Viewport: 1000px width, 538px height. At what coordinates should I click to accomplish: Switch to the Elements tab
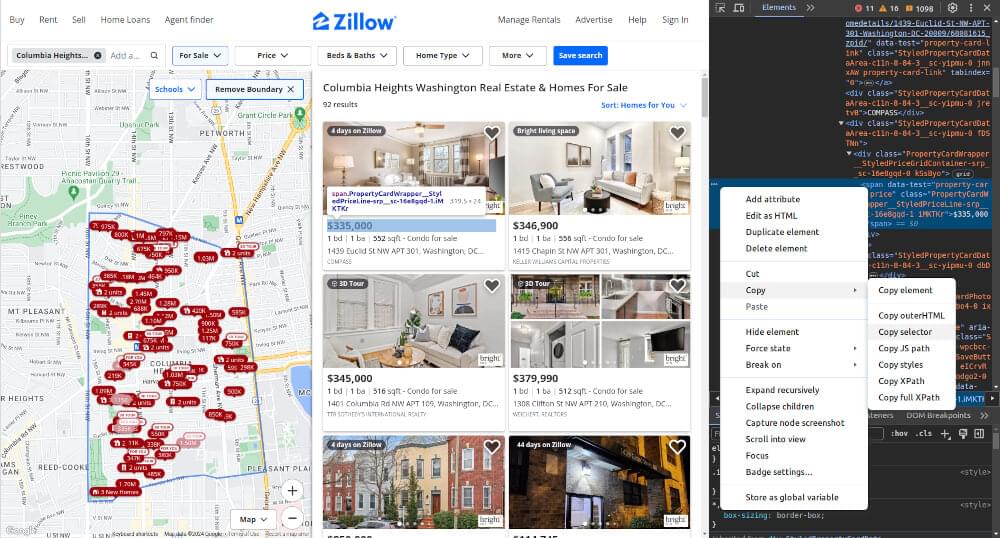pos(779,8)
